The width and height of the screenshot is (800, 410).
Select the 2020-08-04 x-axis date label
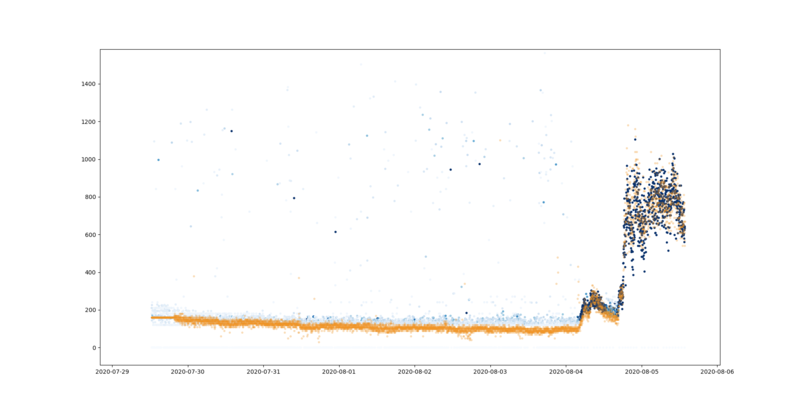566,372
